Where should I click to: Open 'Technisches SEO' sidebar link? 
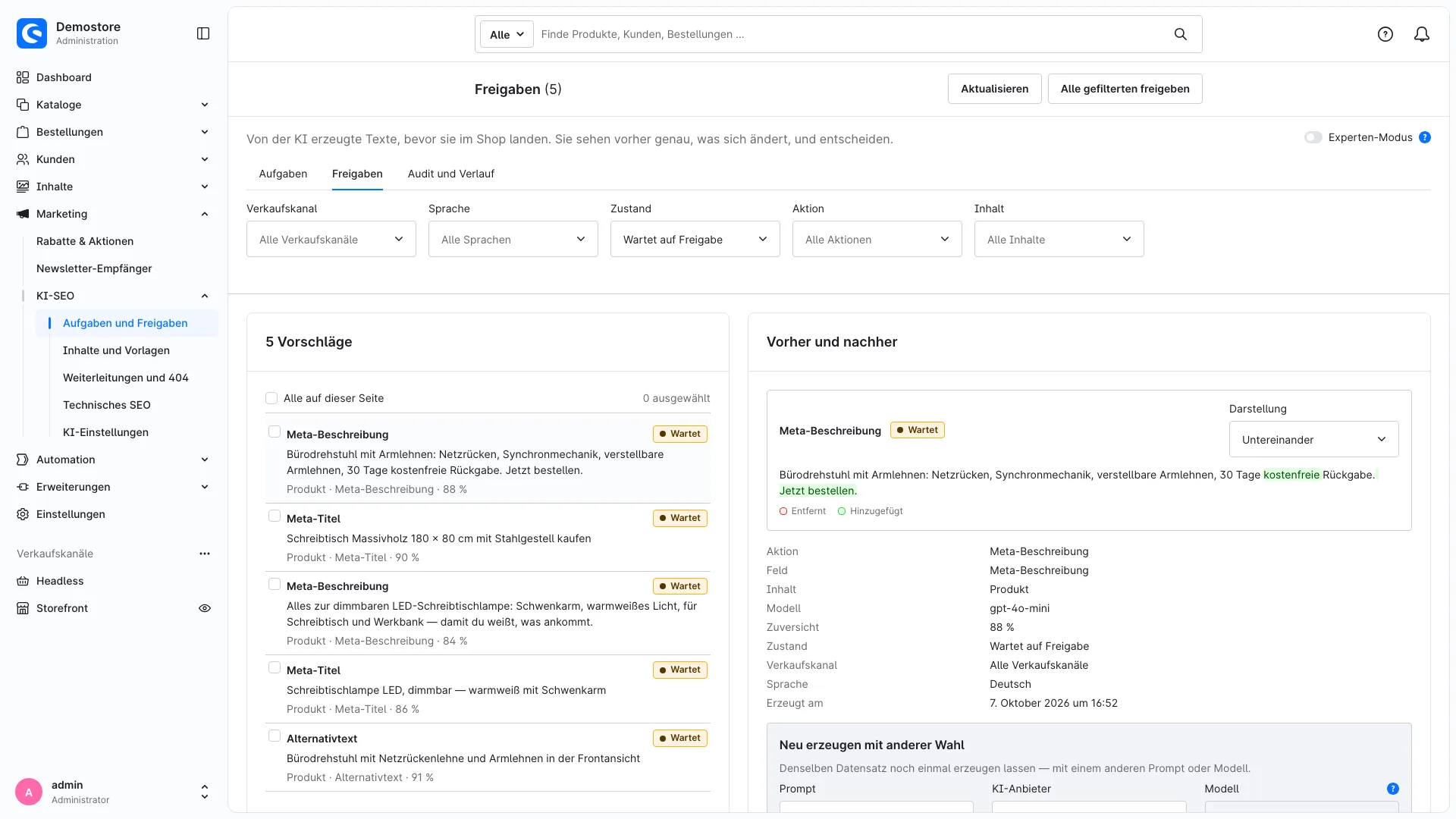coord(107,405)
